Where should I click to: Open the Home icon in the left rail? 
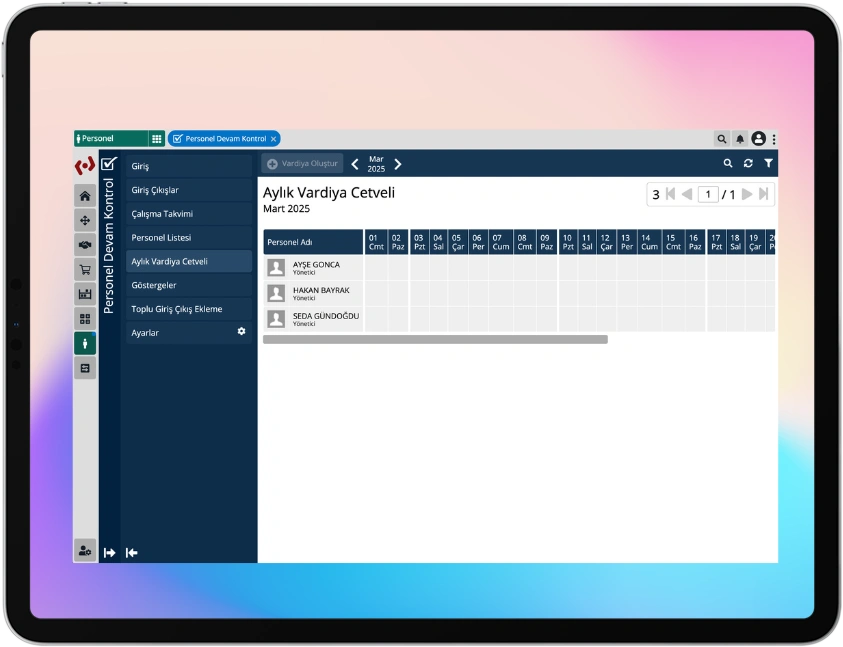click(x=85, y=196)
